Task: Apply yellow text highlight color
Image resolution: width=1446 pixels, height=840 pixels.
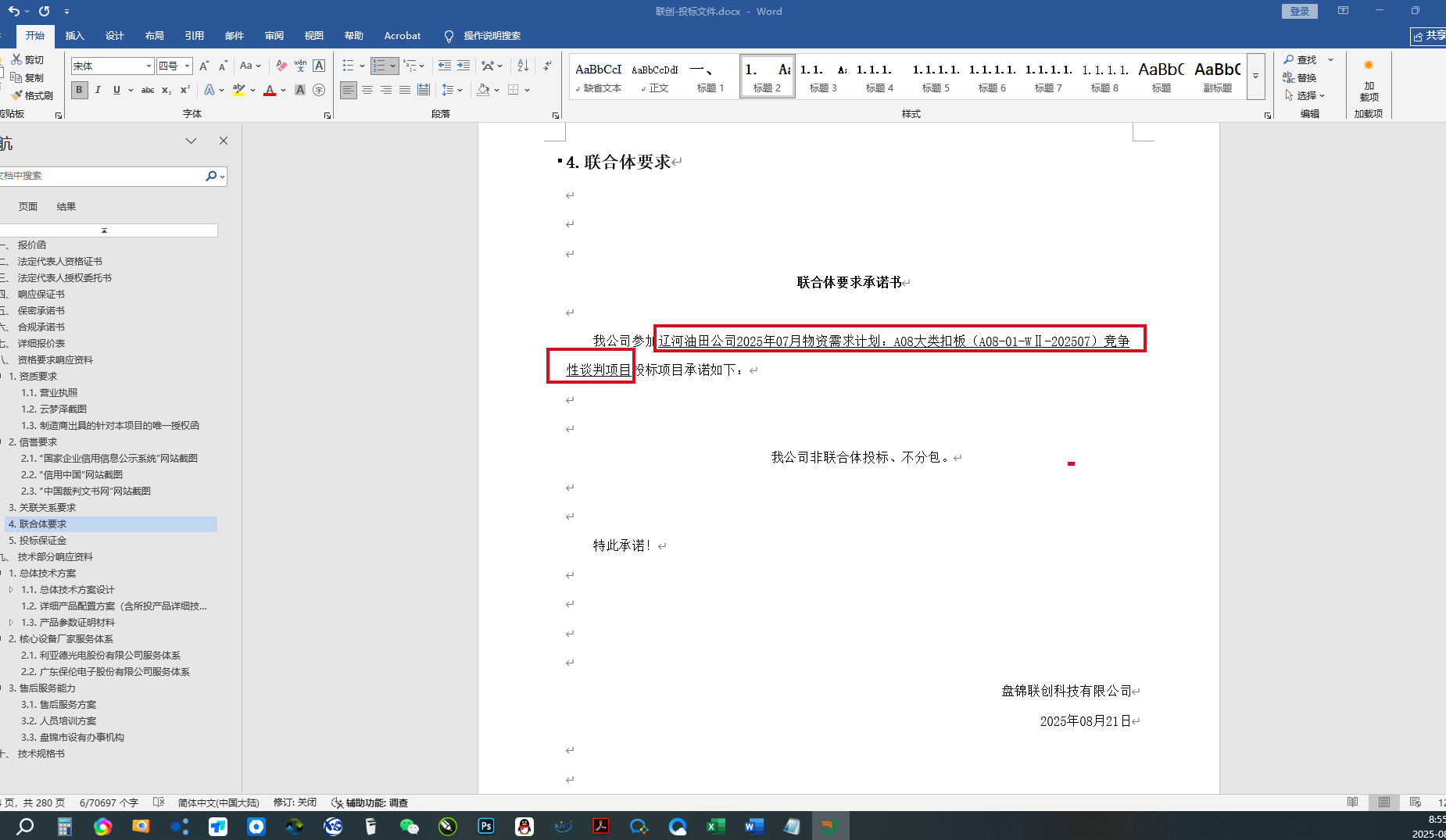Action: point(239,90)
